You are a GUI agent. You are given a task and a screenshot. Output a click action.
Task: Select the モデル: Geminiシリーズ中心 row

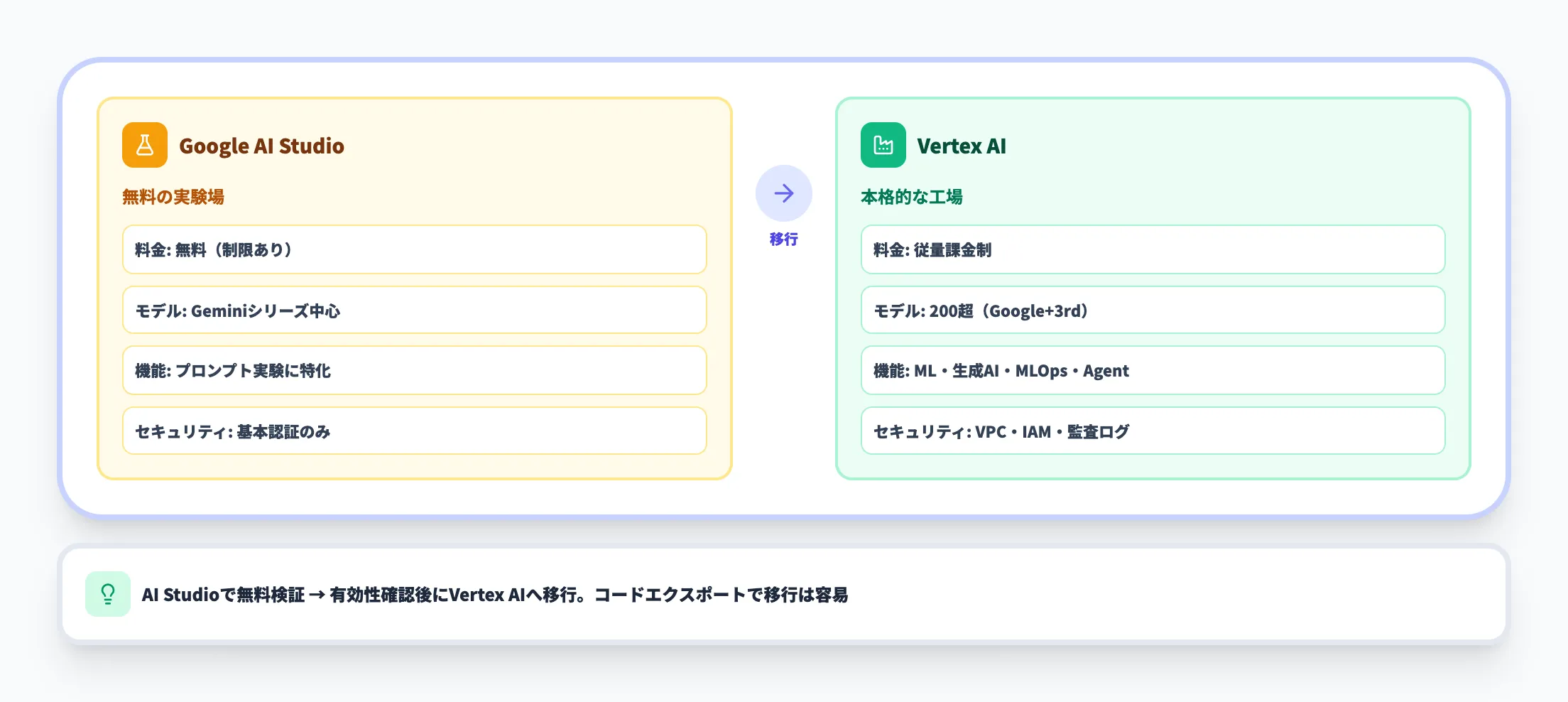tap(414, 310)
